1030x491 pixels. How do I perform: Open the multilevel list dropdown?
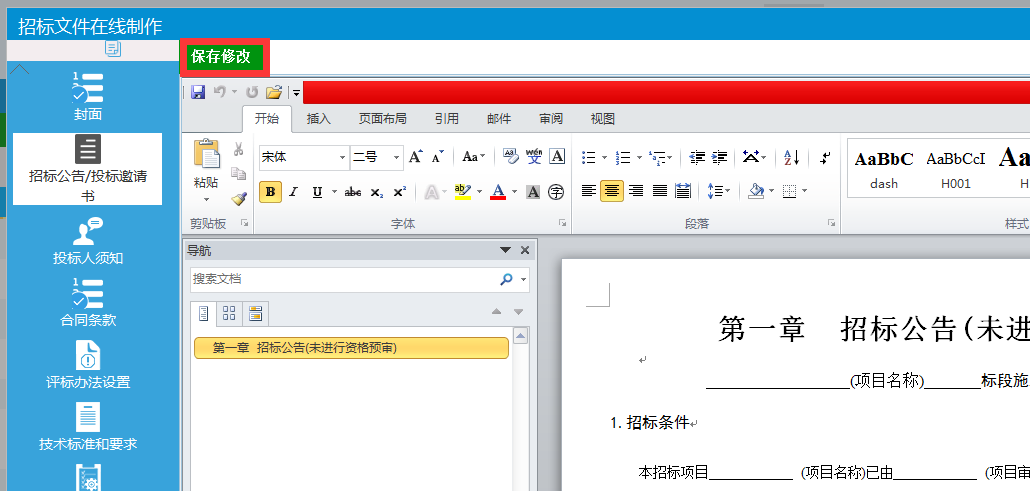(x=669, y=158)
